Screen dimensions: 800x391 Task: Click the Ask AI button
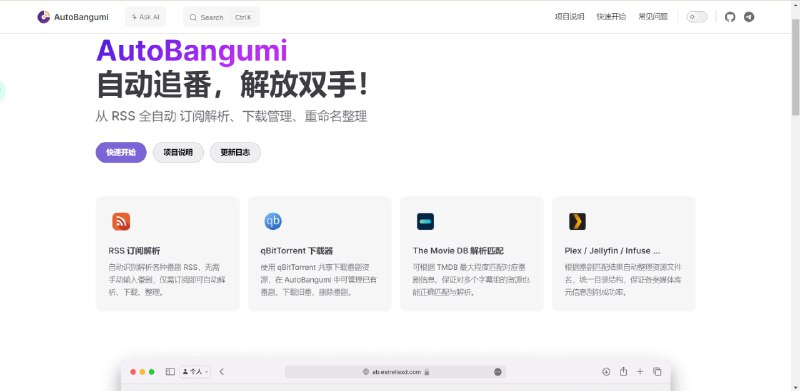145,17
